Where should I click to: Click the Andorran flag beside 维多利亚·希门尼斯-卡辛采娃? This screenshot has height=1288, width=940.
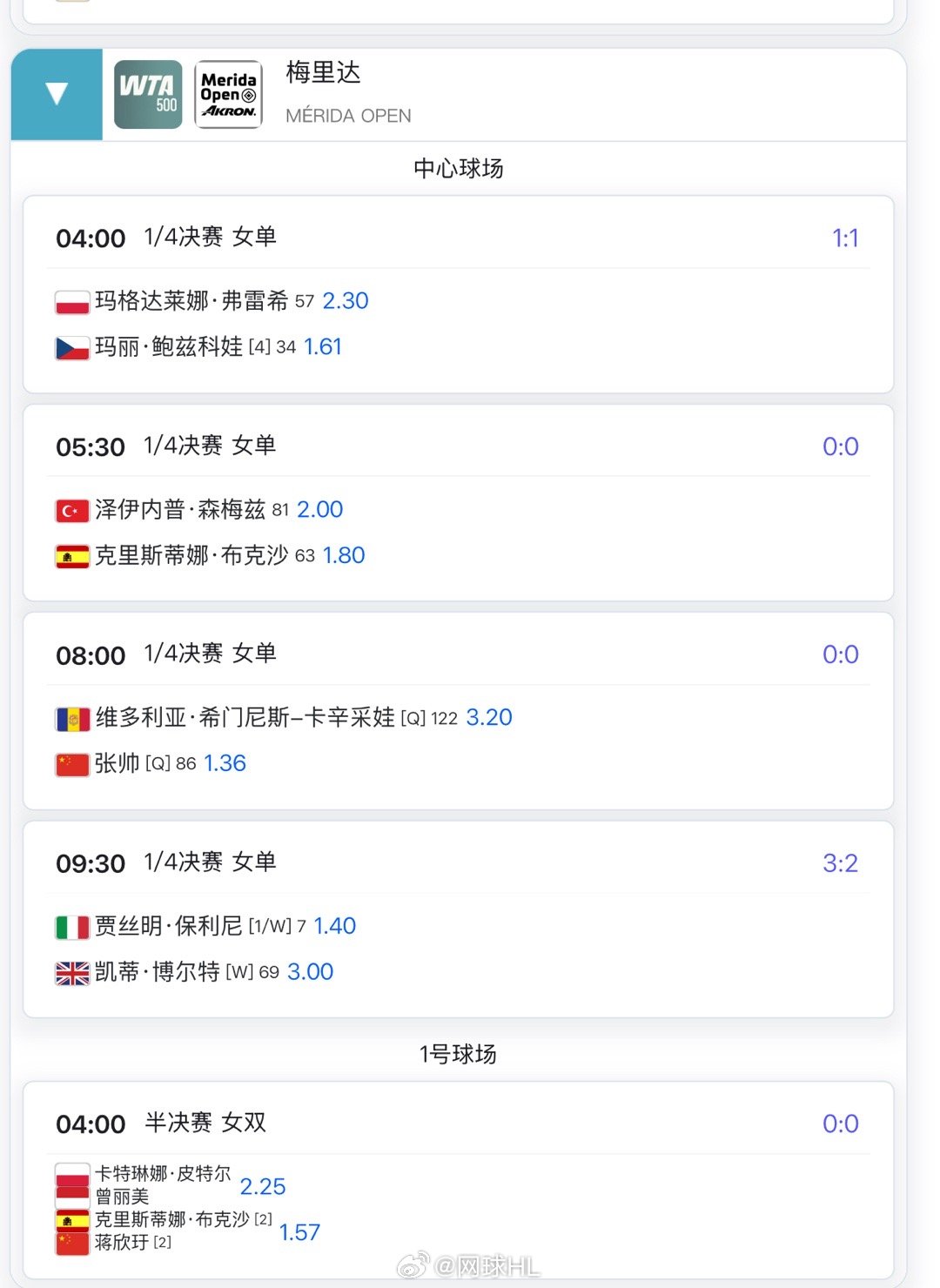72,719
